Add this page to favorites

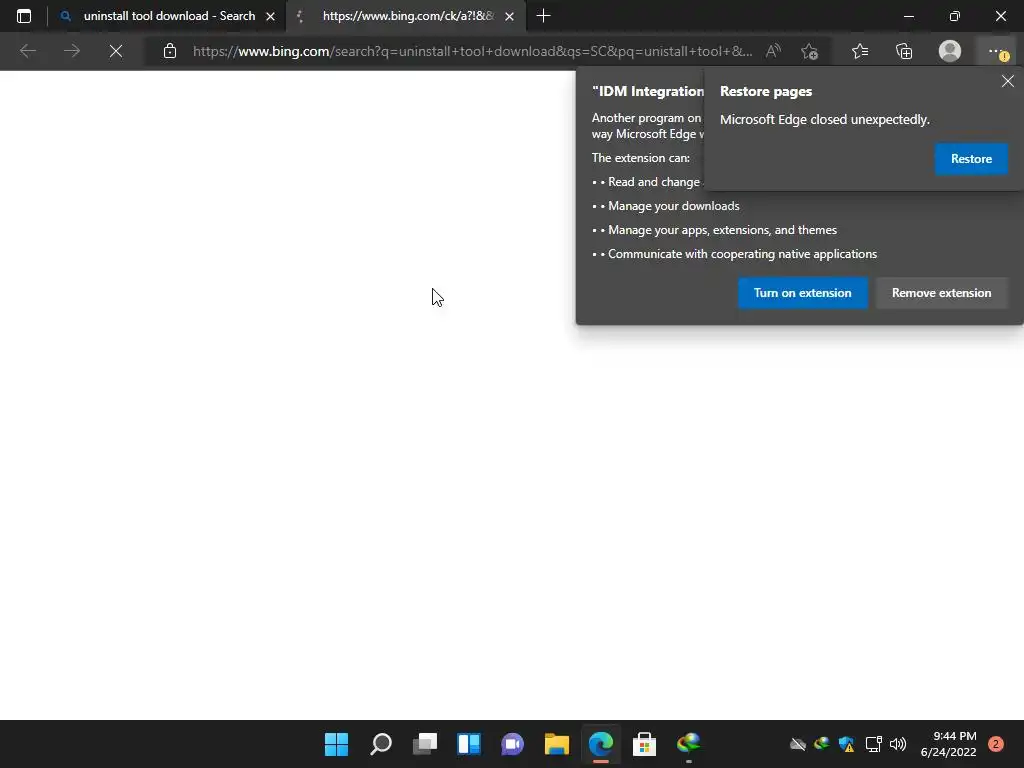(x=809, y=51)
